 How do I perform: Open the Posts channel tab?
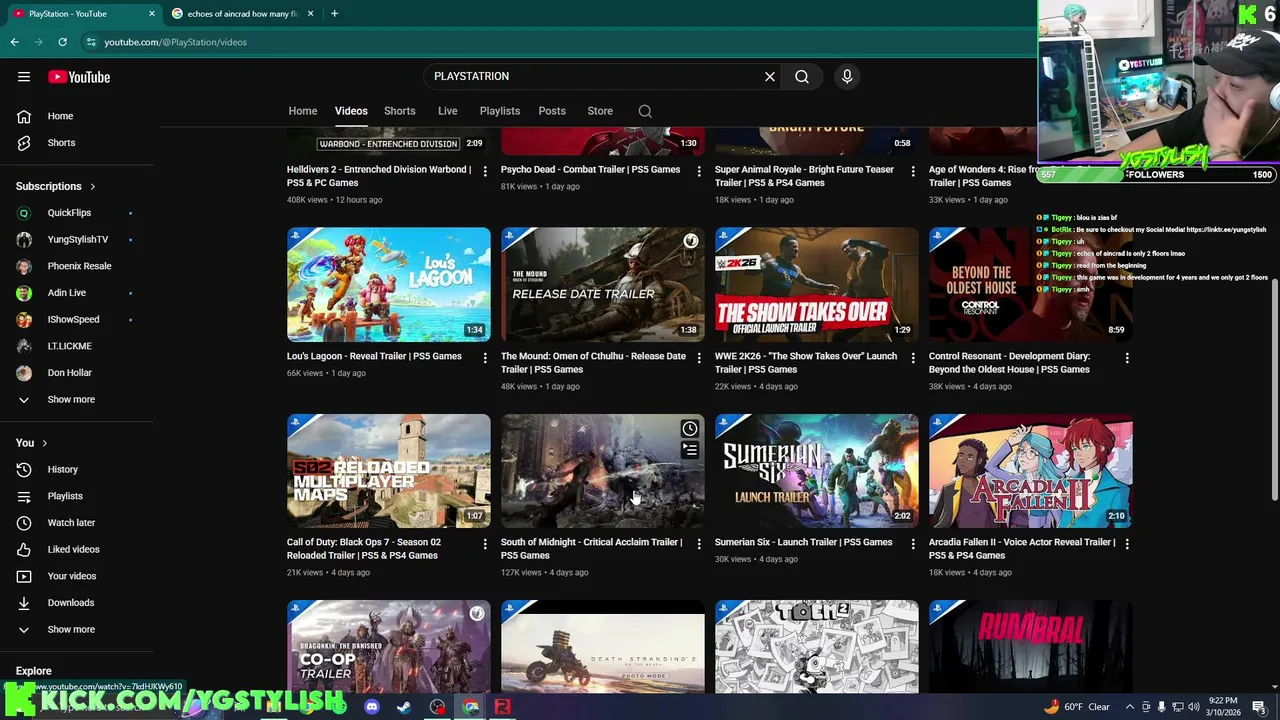click(x=552, y=111)
